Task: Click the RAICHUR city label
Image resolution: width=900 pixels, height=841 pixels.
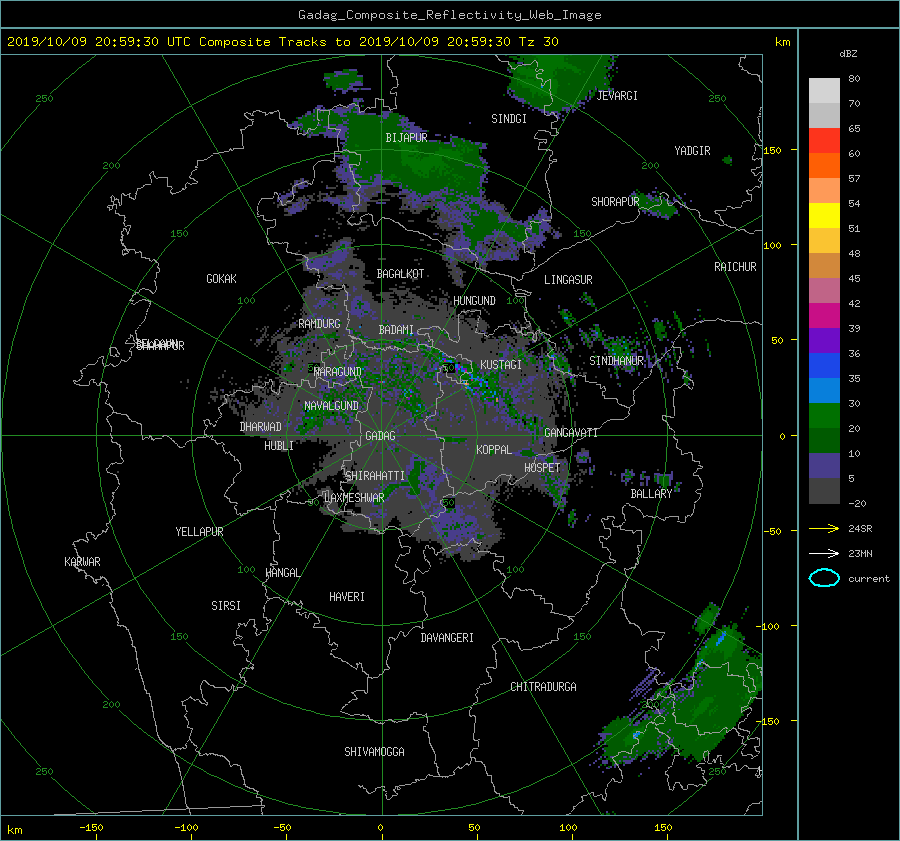Action: (x=735, y=267)
